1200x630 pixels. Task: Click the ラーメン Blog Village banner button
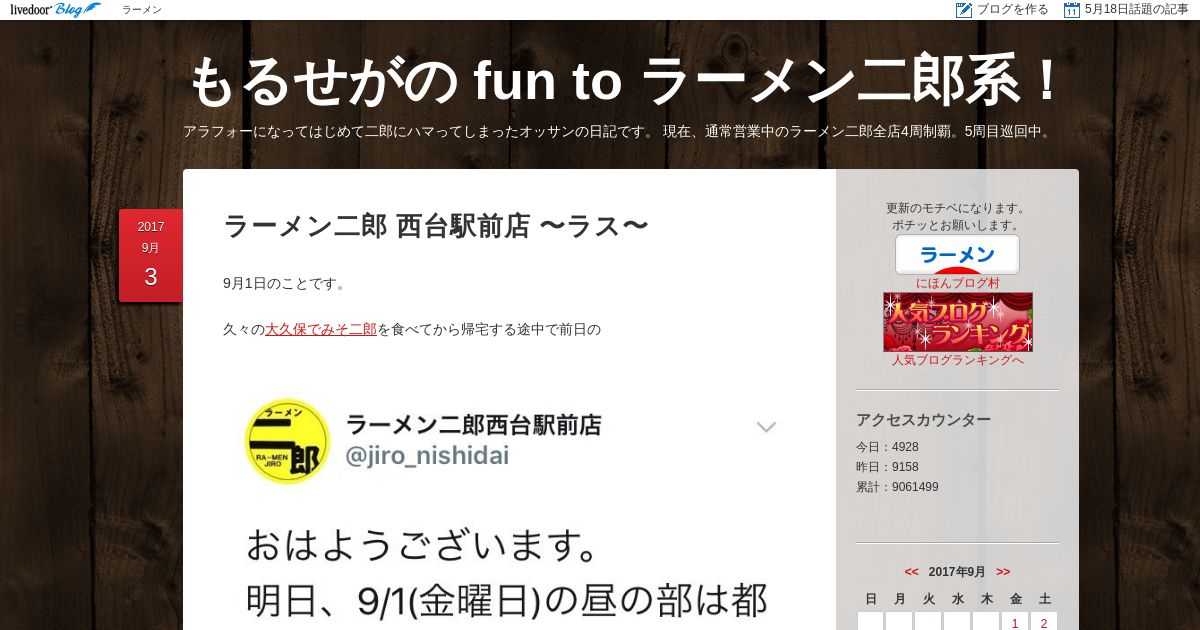(957, 255)
